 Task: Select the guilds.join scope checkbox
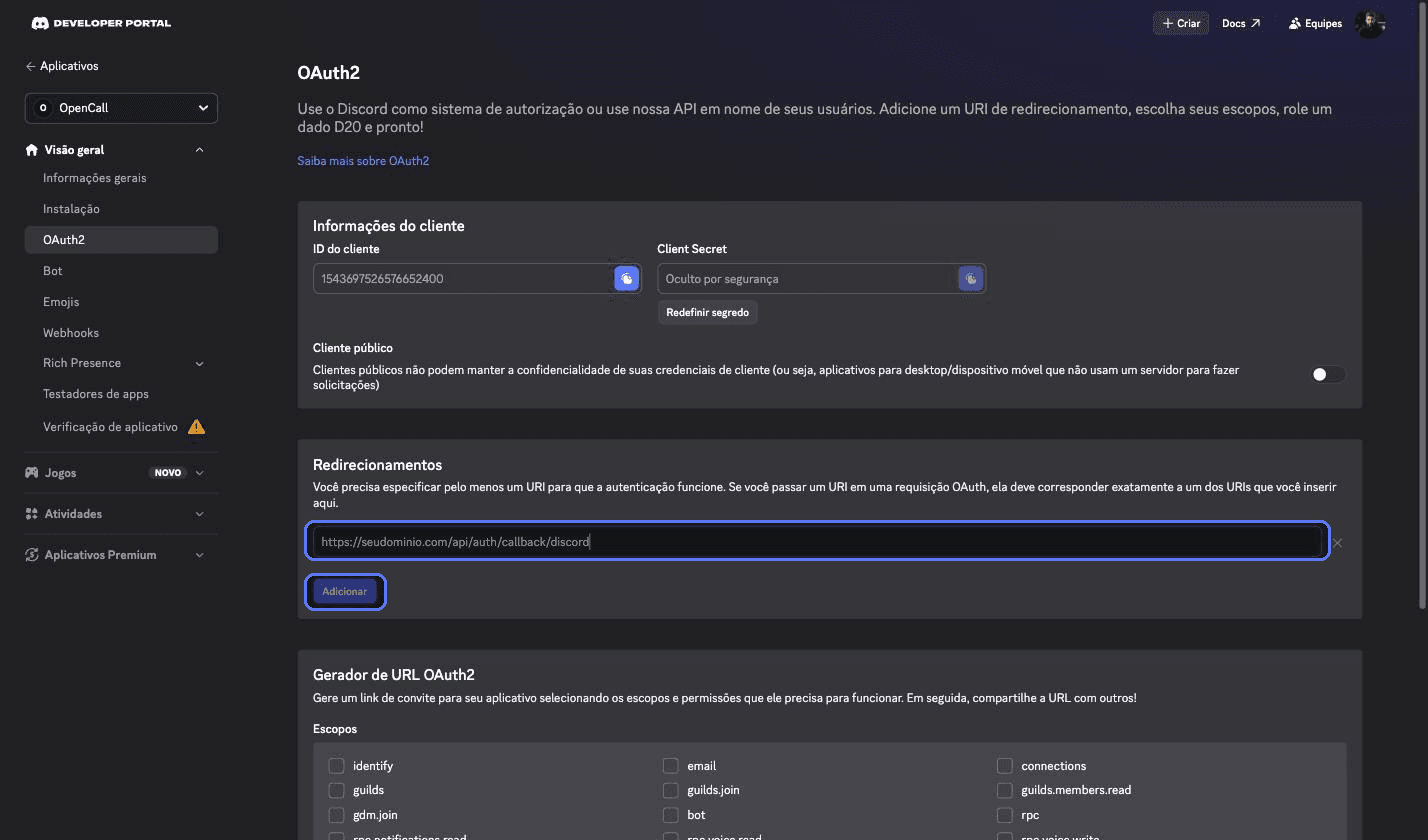point(670,790)
